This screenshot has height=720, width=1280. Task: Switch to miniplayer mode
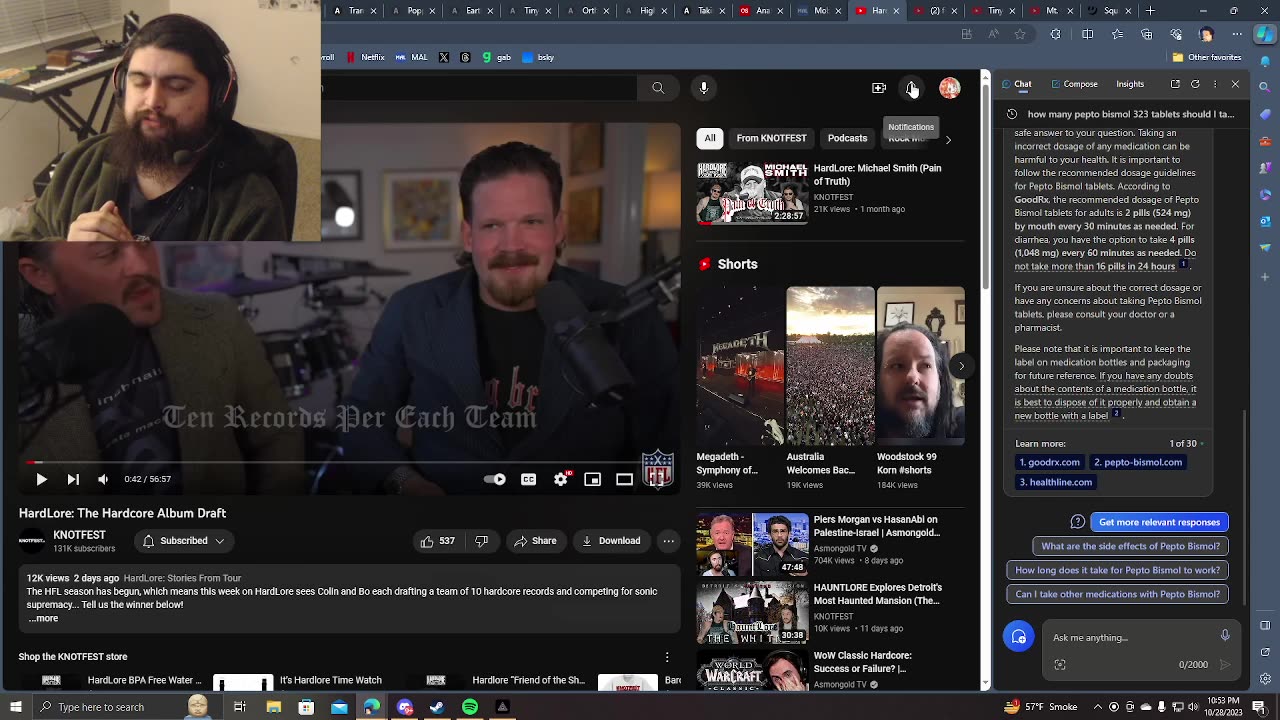click(x=592, y=480)
